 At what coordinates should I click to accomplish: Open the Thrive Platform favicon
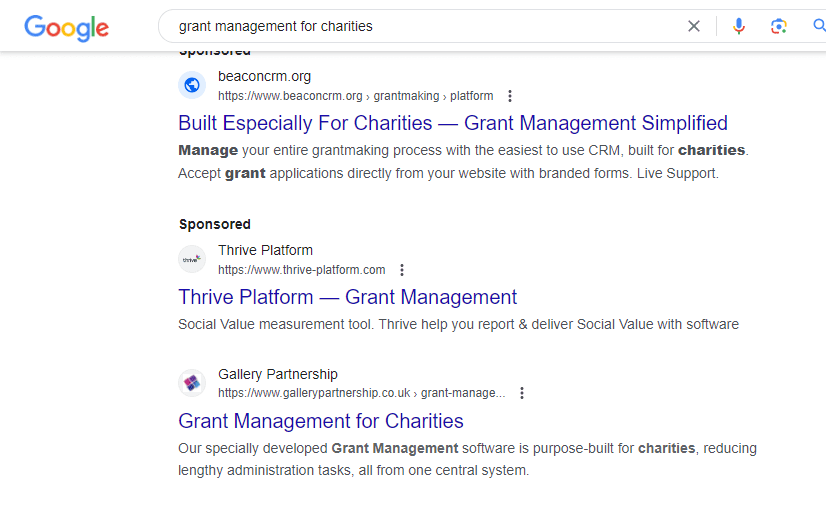(x=192, y=259)
